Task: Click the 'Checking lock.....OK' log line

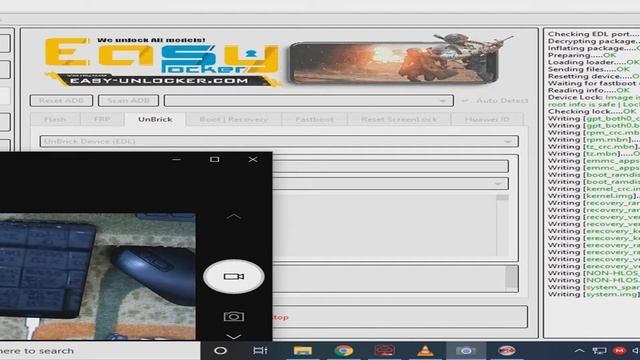Action: pos(592,111)
